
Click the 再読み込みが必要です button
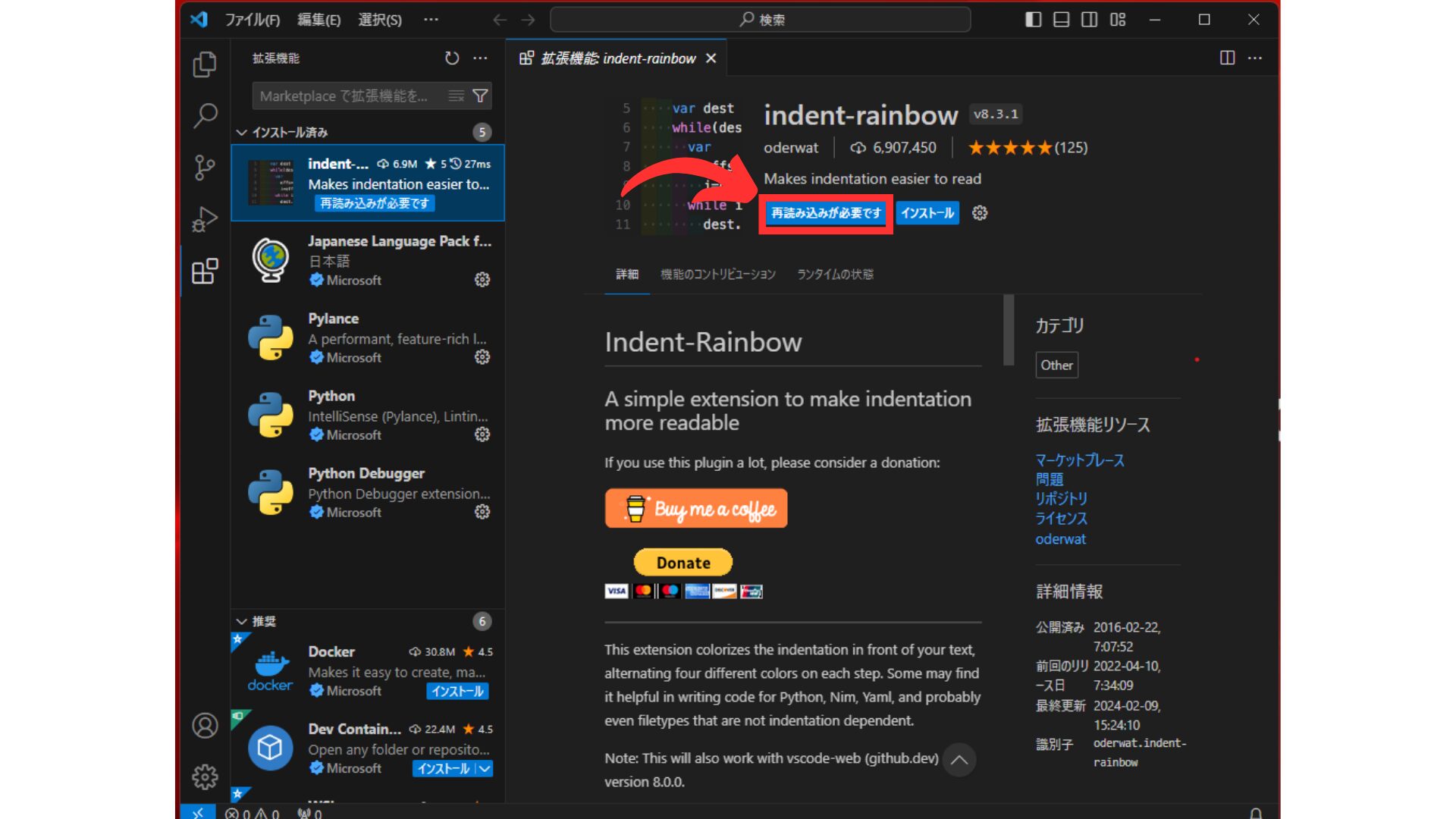point(825,213)
